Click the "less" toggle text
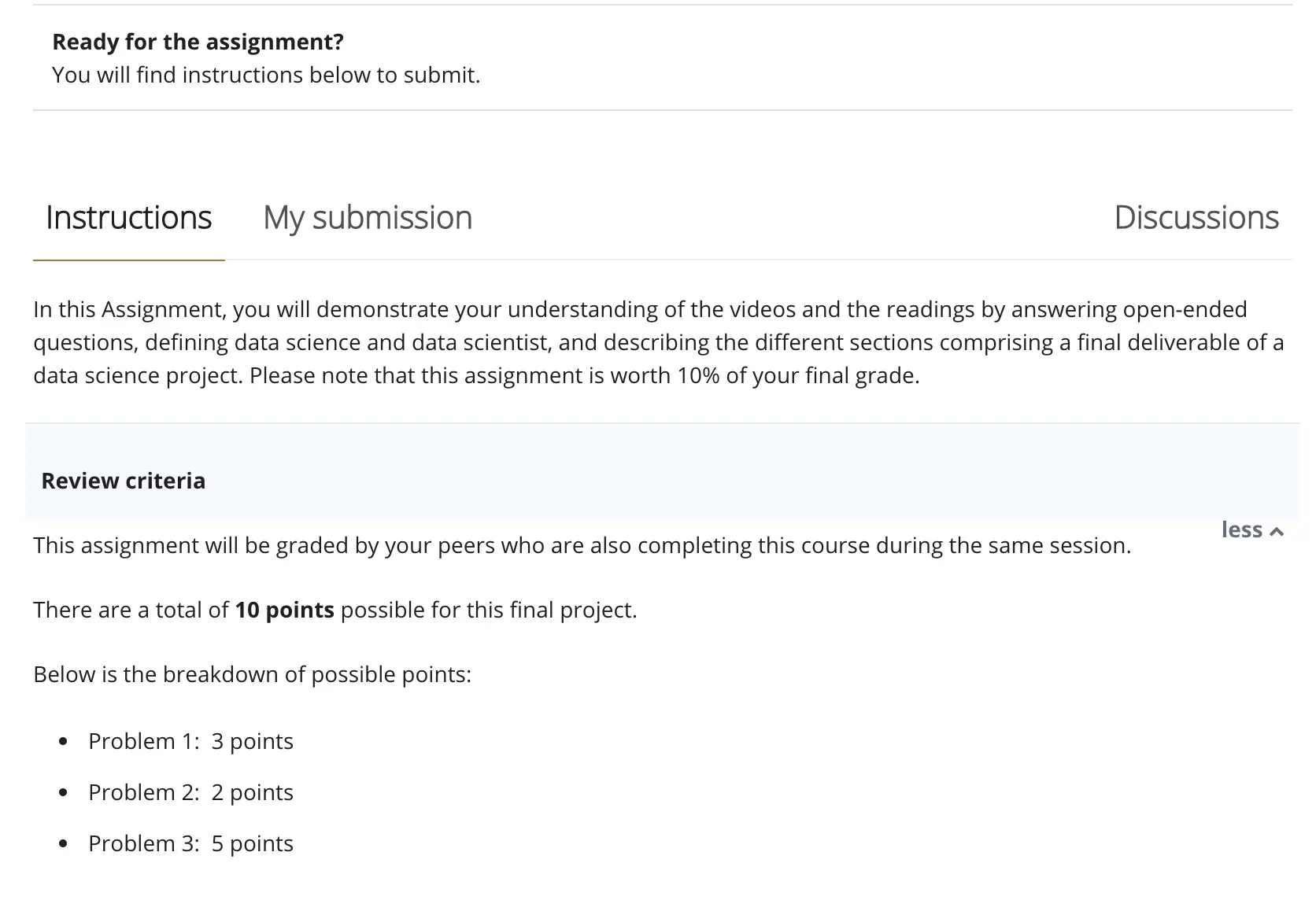 click(x=1241, y=530)
